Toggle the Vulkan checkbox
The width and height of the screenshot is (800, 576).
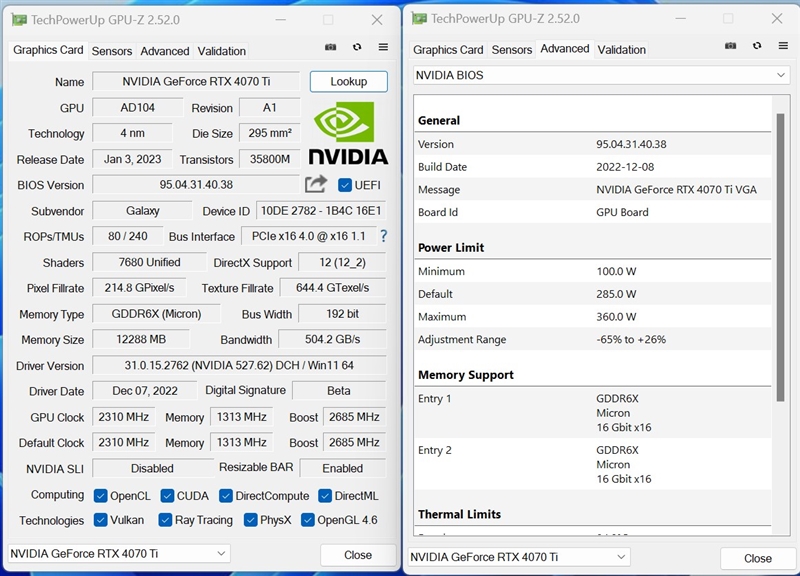pyautogui.click(x=101, y=520)
